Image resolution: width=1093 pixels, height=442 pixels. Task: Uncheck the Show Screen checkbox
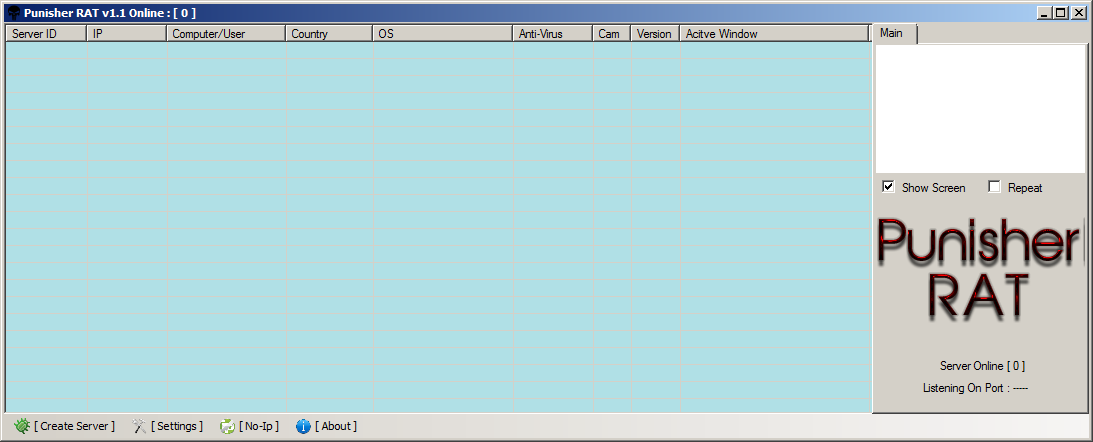[x=888, y=187]
